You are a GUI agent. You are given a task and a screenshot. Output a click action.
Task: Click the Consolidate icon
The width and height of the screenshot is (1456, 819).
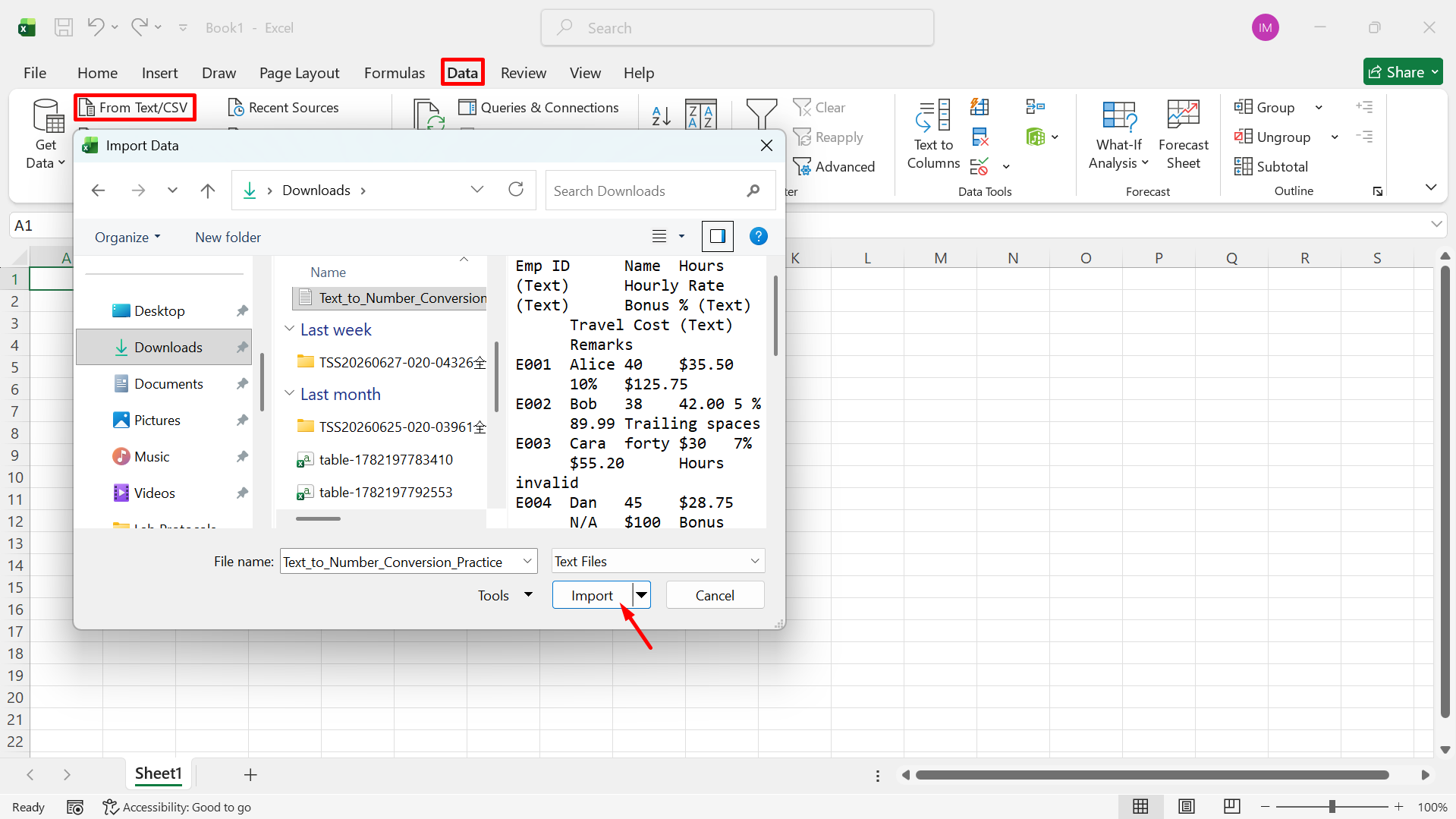click(1035, 107)
